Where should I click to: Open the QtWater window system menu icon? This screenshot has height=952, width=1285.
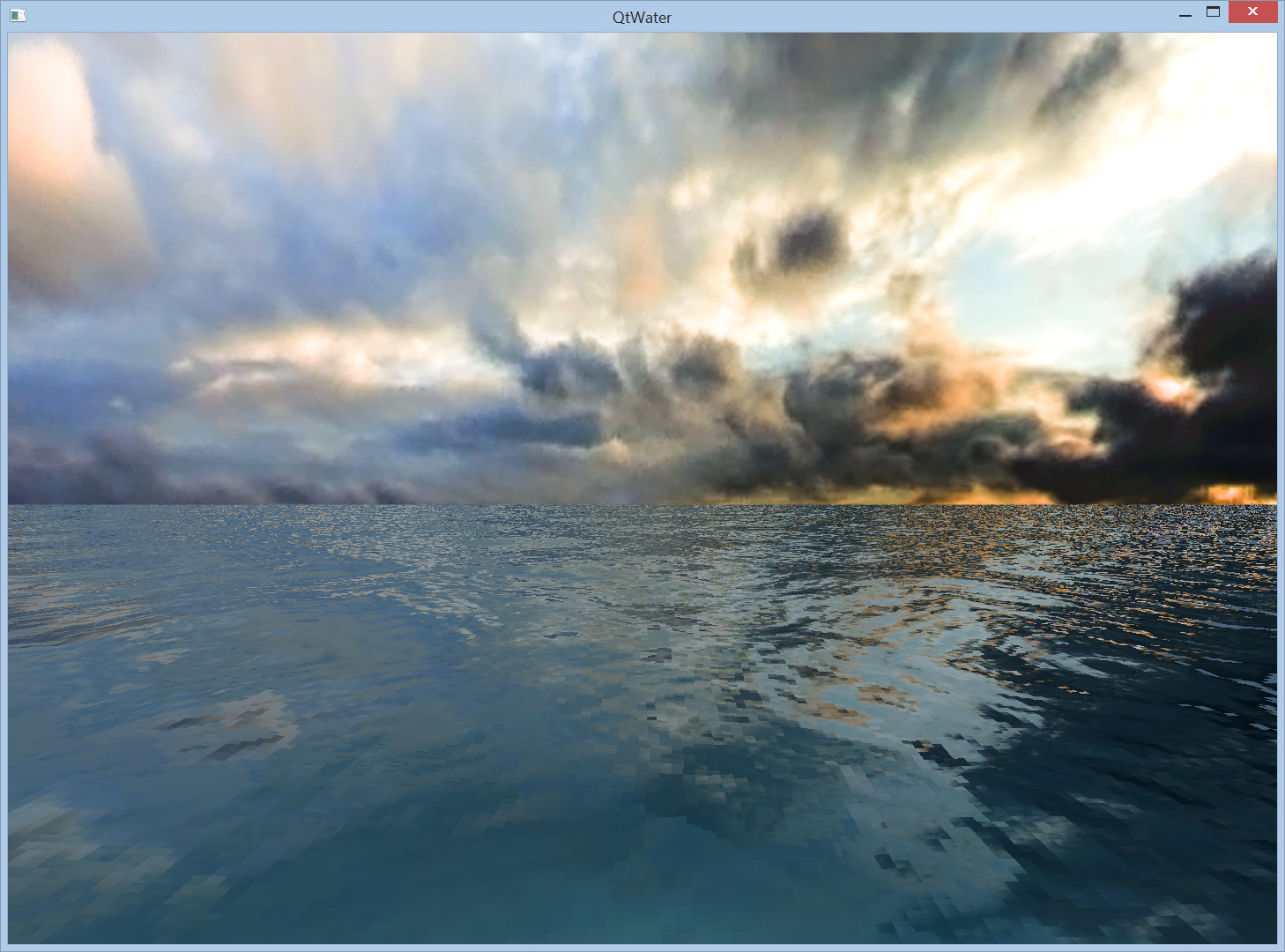(18, 15)
